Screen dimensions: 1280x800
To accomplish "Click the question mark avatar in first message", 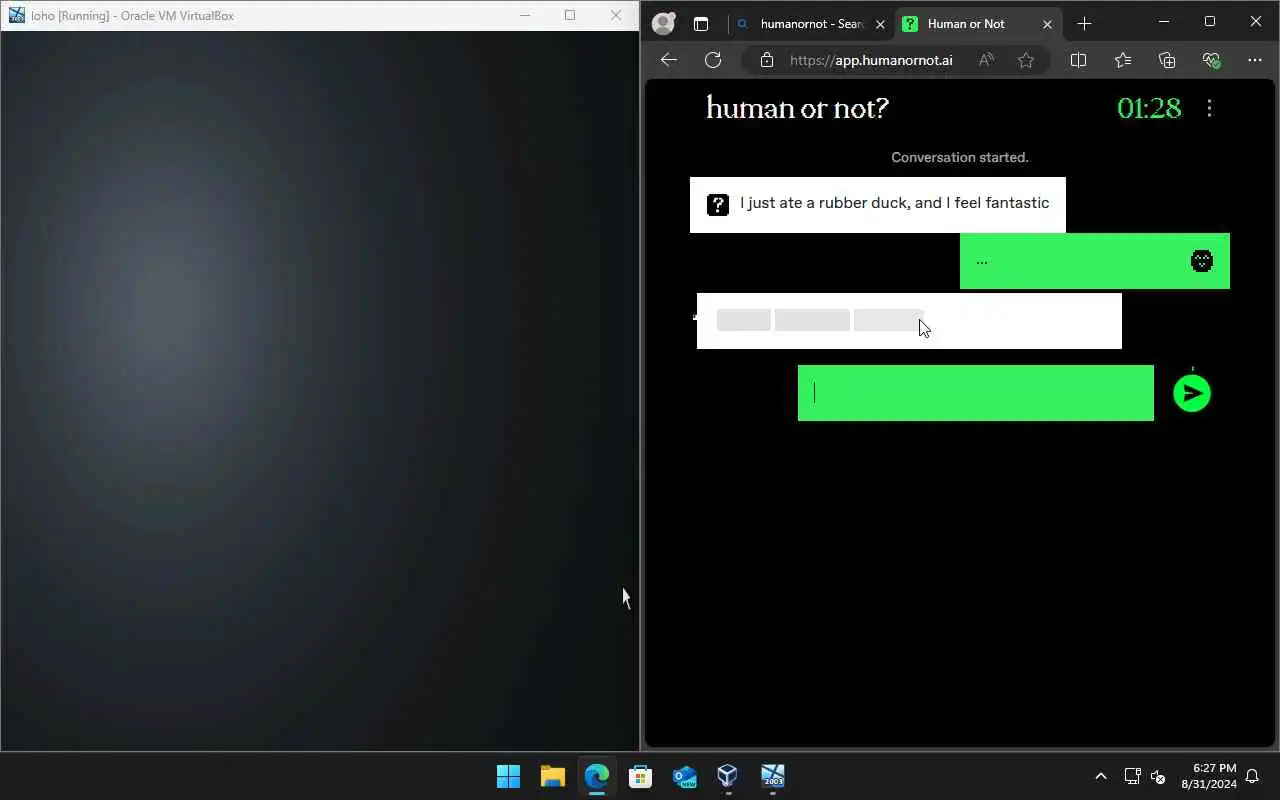I will tap(718, 205).
